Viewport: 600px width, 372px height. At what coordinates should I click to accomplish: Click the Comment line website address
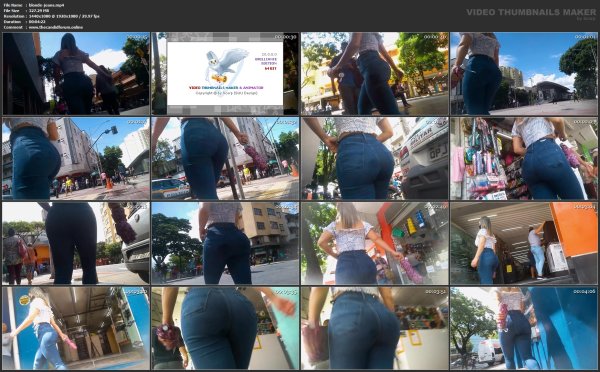[55, 27]
